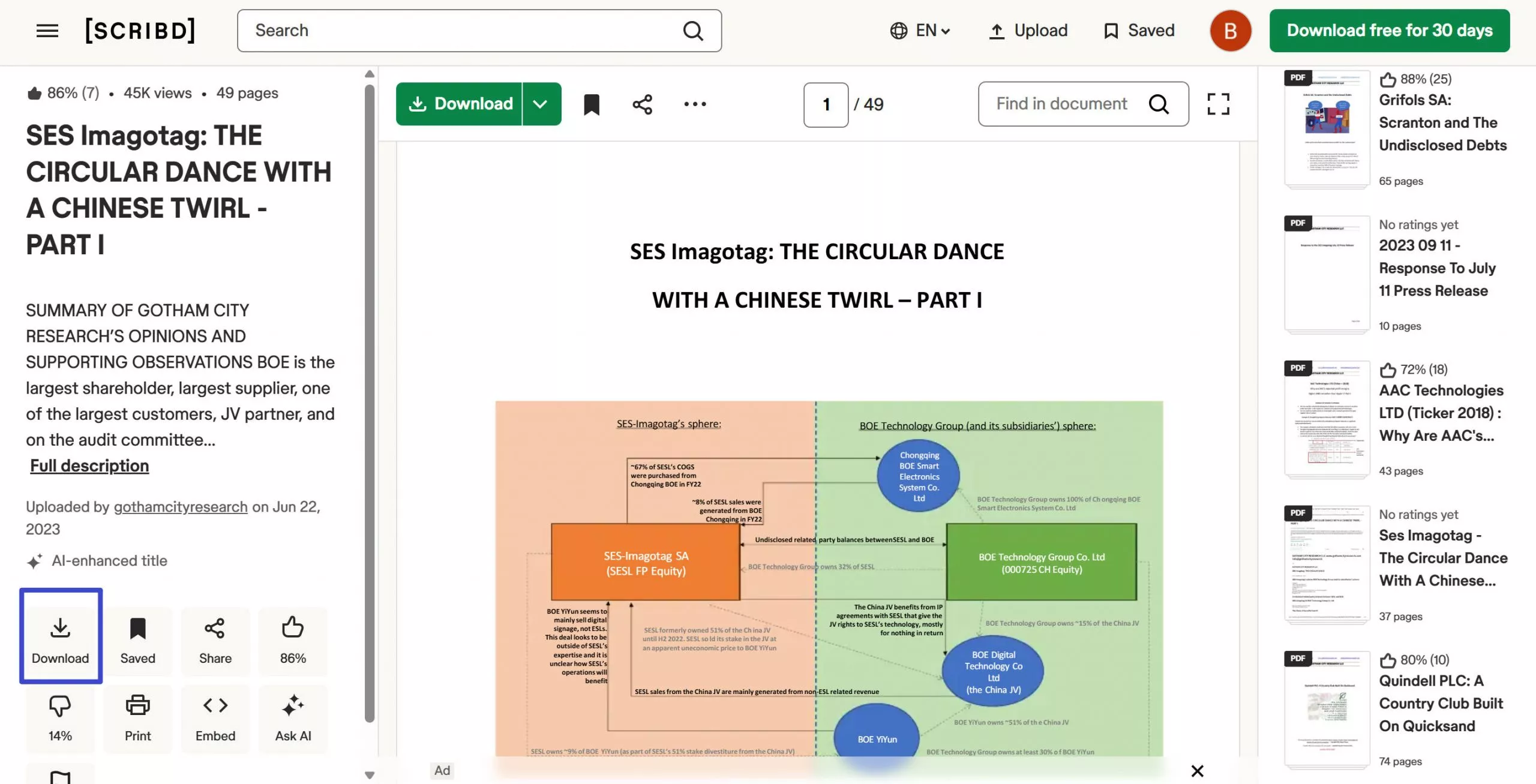This screenshot has width=1536, height=784.
Task: Expand the Download dropdown arrow
Action: tap(541, 104)
